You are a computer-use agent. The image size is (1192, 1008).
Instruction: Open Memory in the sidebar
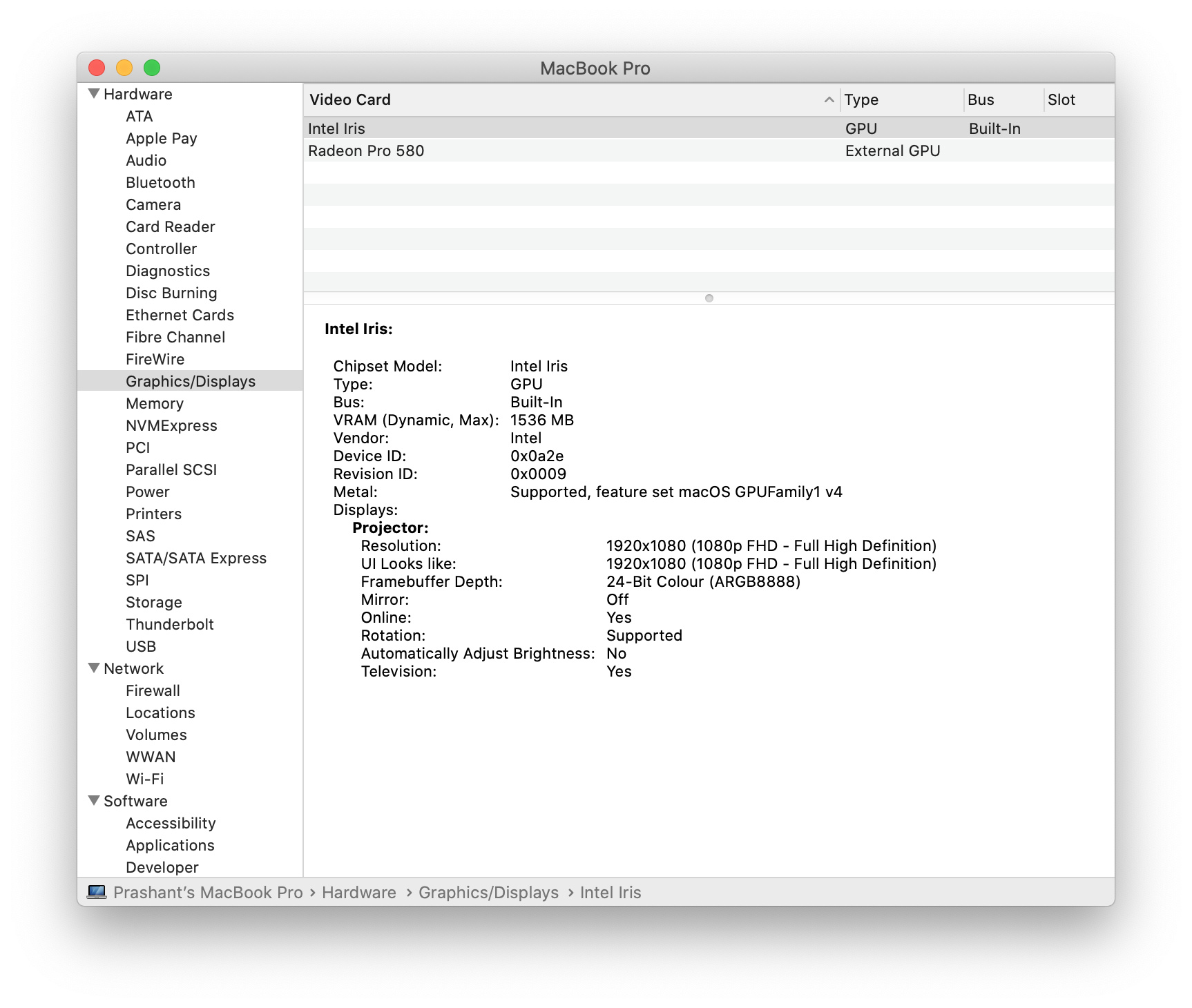pyautogui.click(x=155, y=403)
